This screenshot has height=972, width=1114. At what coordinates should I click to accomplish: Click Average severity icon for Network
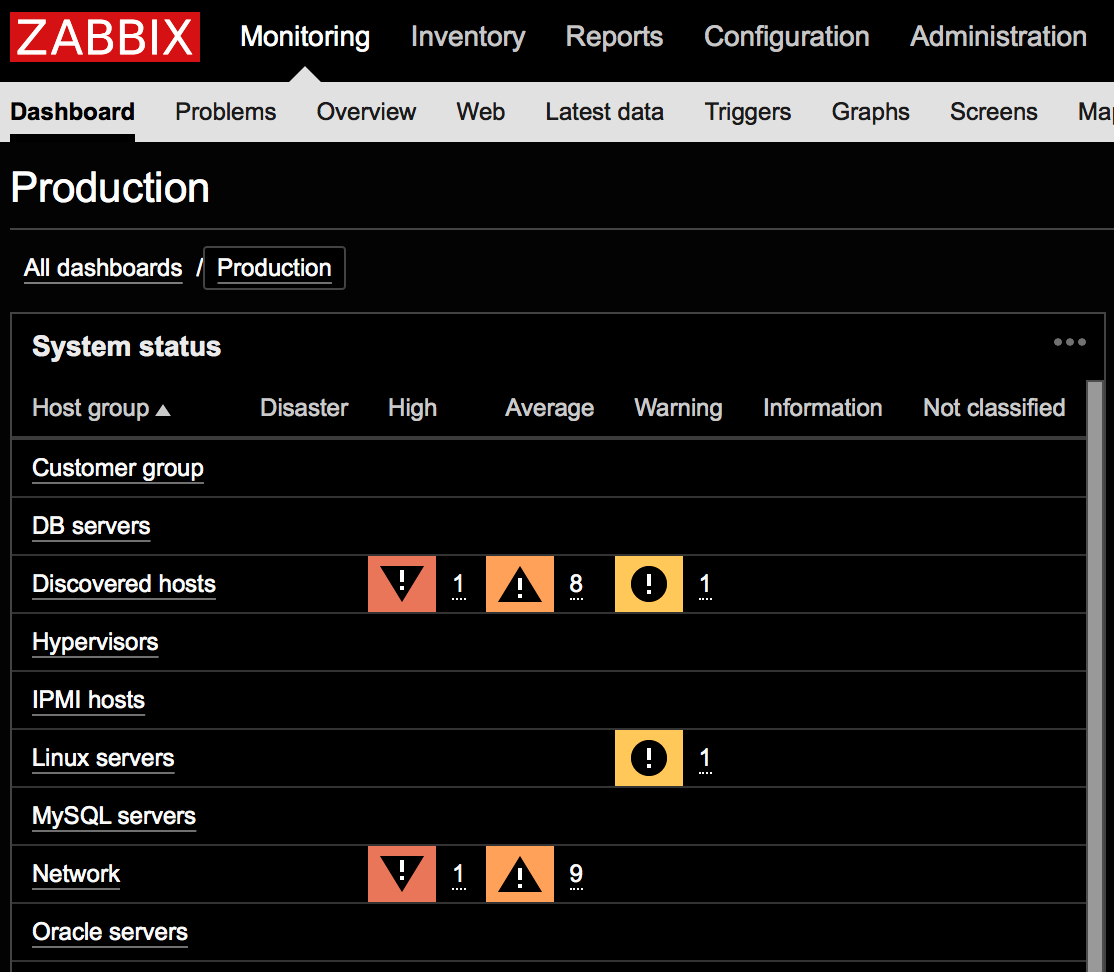tap(520, 874)
